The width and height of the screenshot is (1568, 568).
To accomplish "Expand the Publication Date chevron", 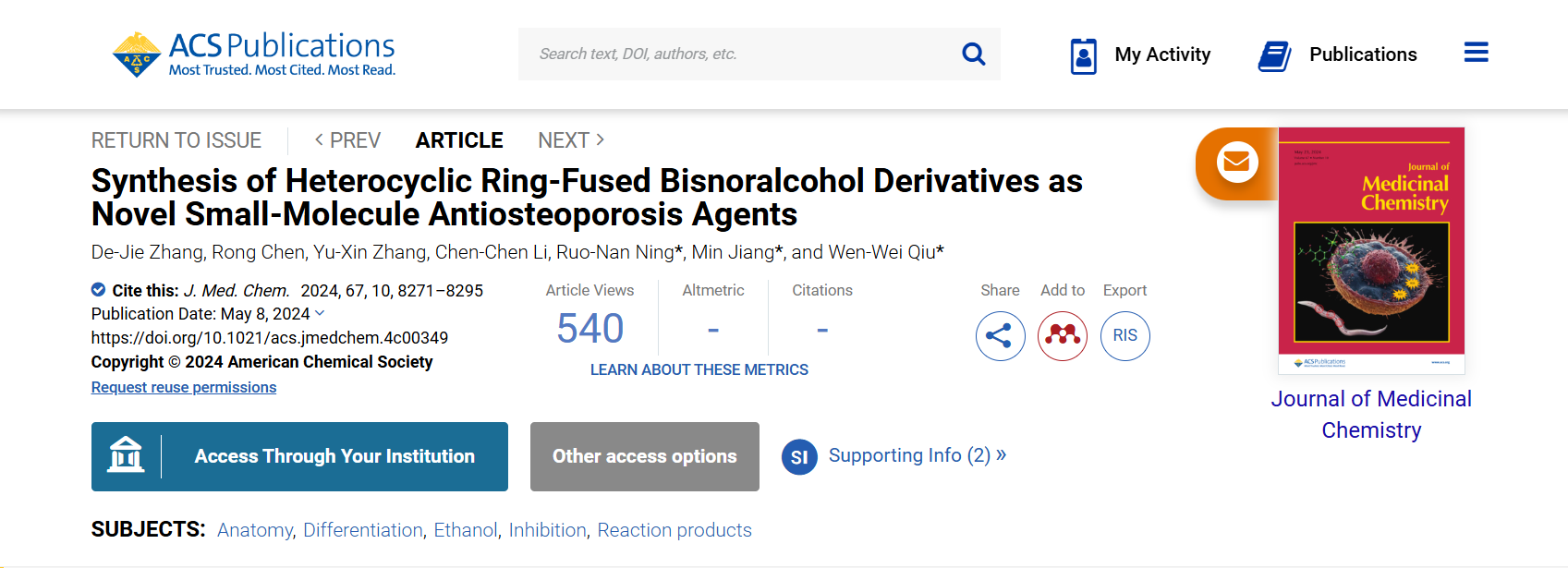I will click(321, 314).
